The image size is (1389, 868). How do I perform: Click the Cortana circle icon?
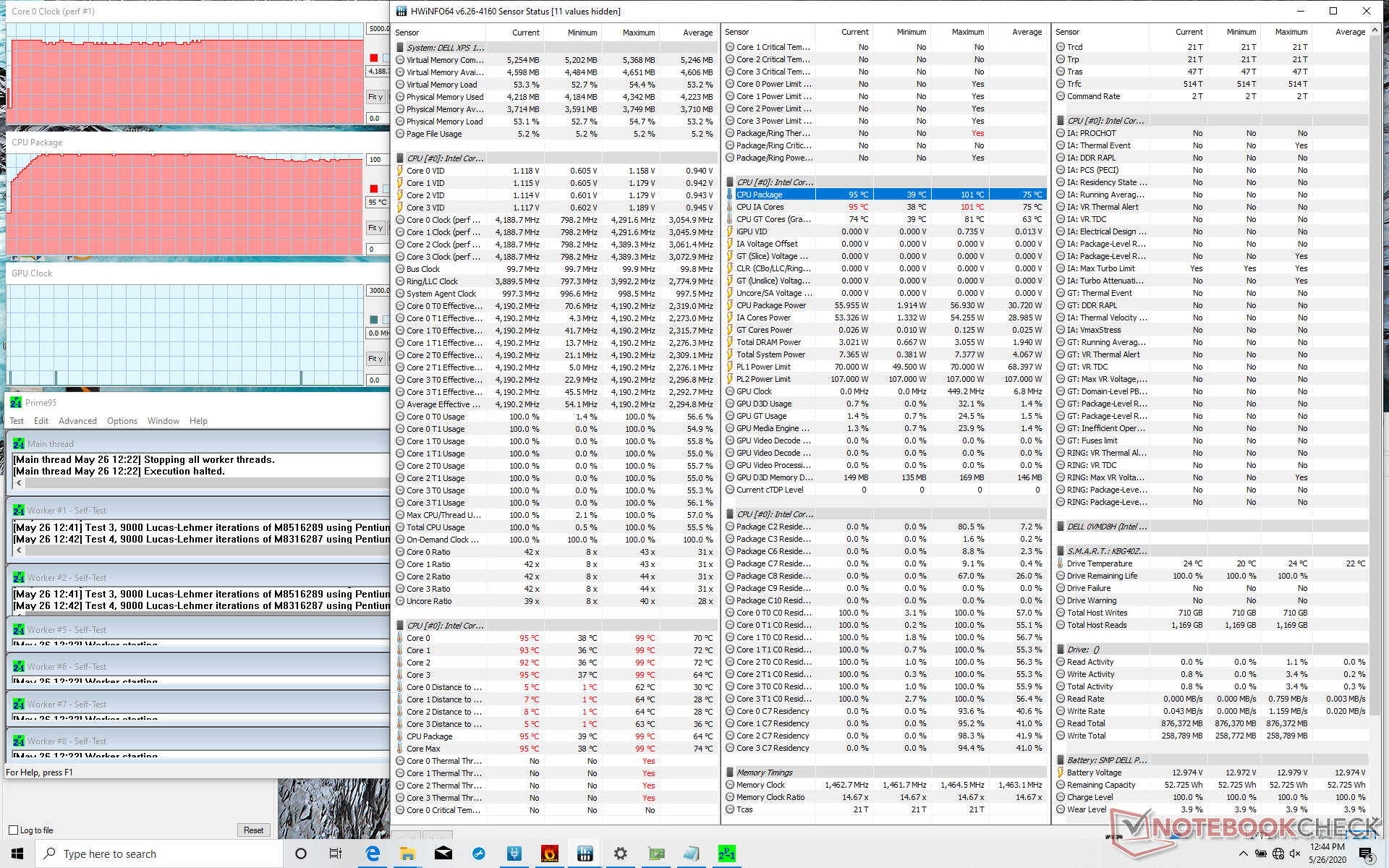tap(301, 854)
